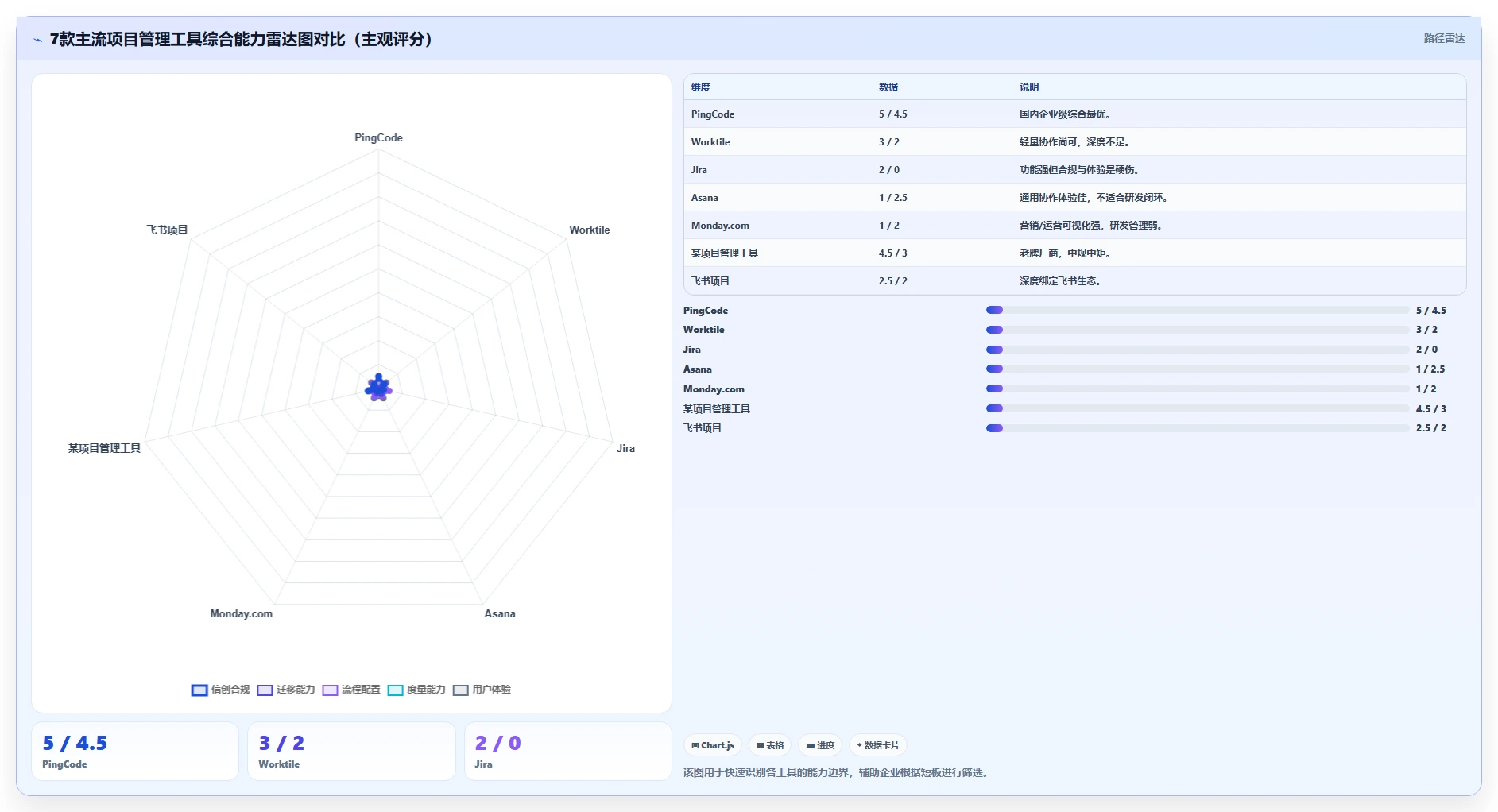The image size is (1498, 812).
Task: Click description 深度绑定飞书生态。
Action: click(1061, 281)
